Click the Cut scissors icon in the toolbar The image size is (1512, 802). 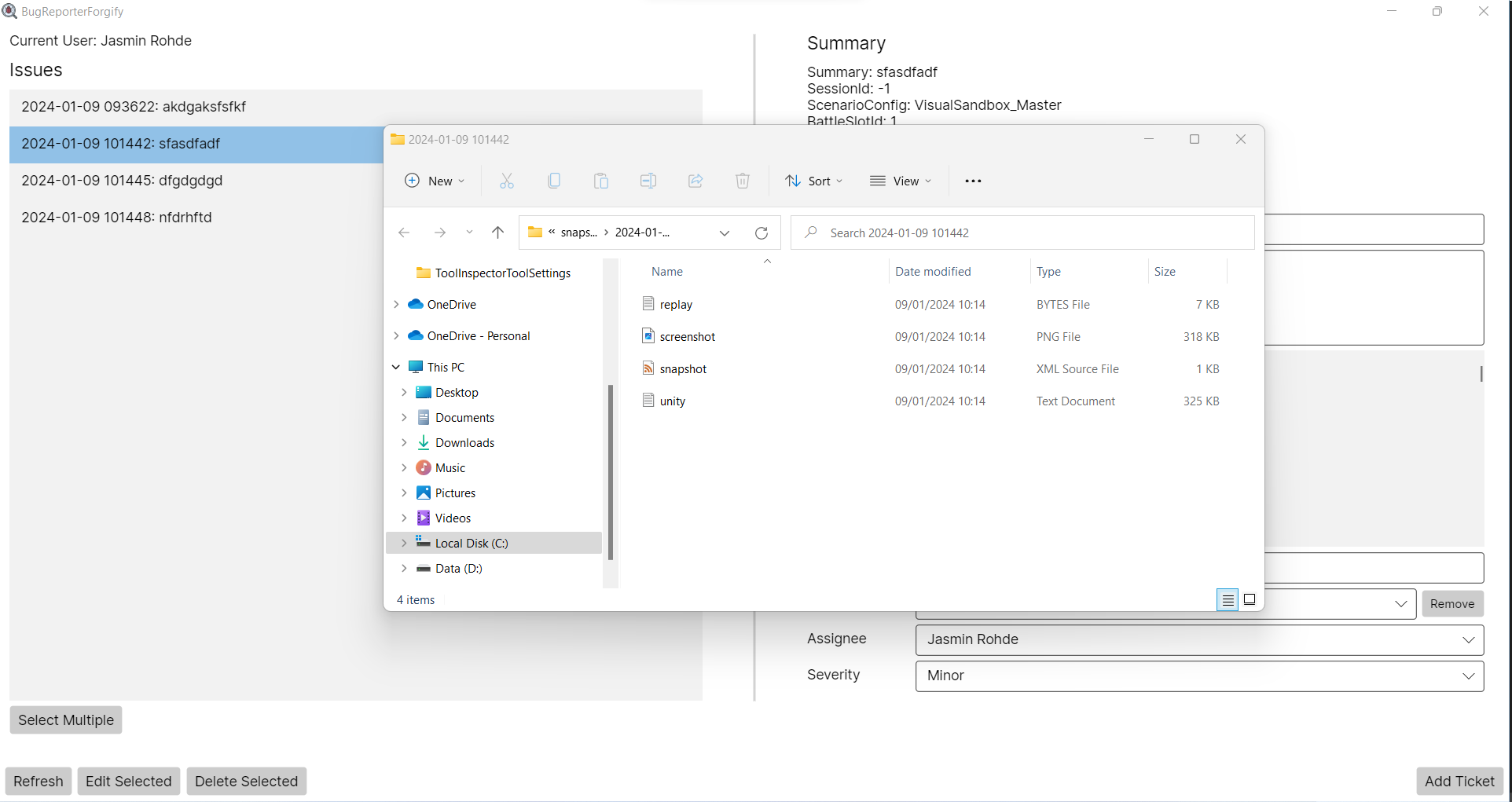507,181
